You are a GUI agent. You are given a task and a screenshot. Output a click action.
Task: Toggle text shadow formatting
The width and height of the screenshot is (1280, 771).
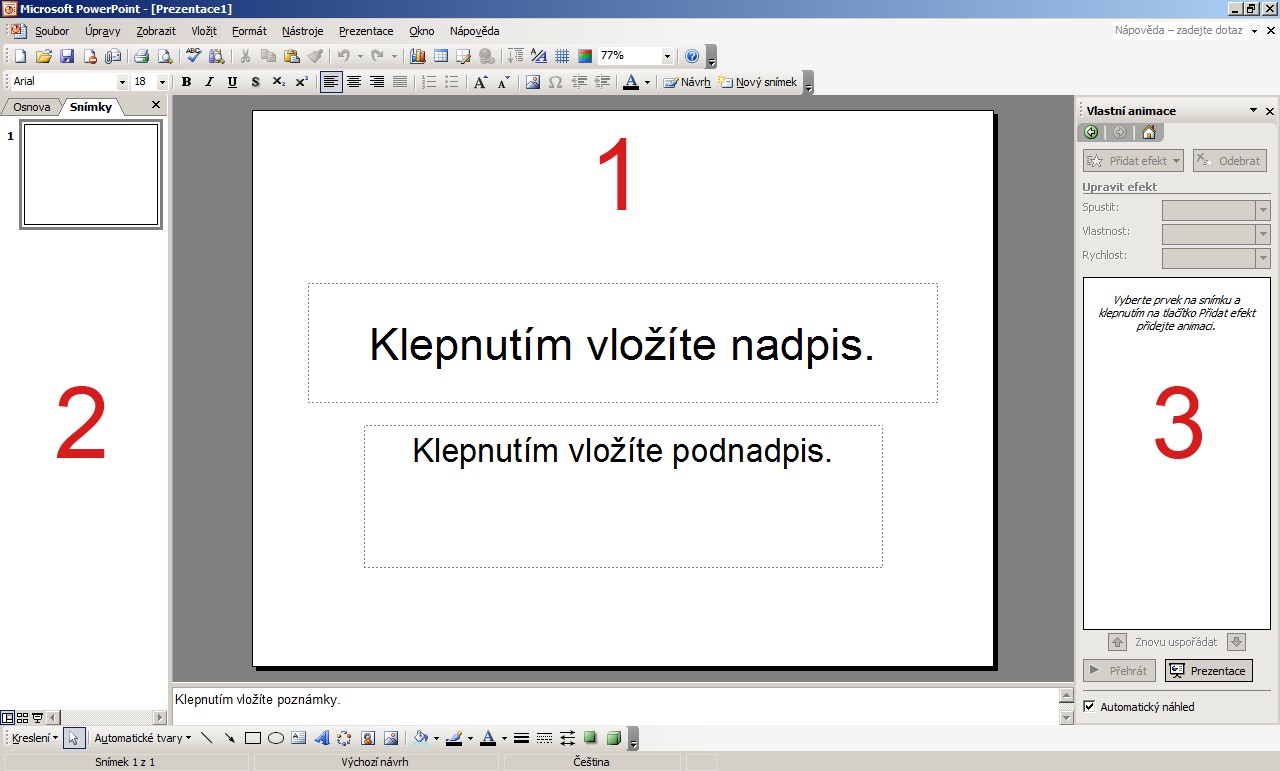click(255, 82)
